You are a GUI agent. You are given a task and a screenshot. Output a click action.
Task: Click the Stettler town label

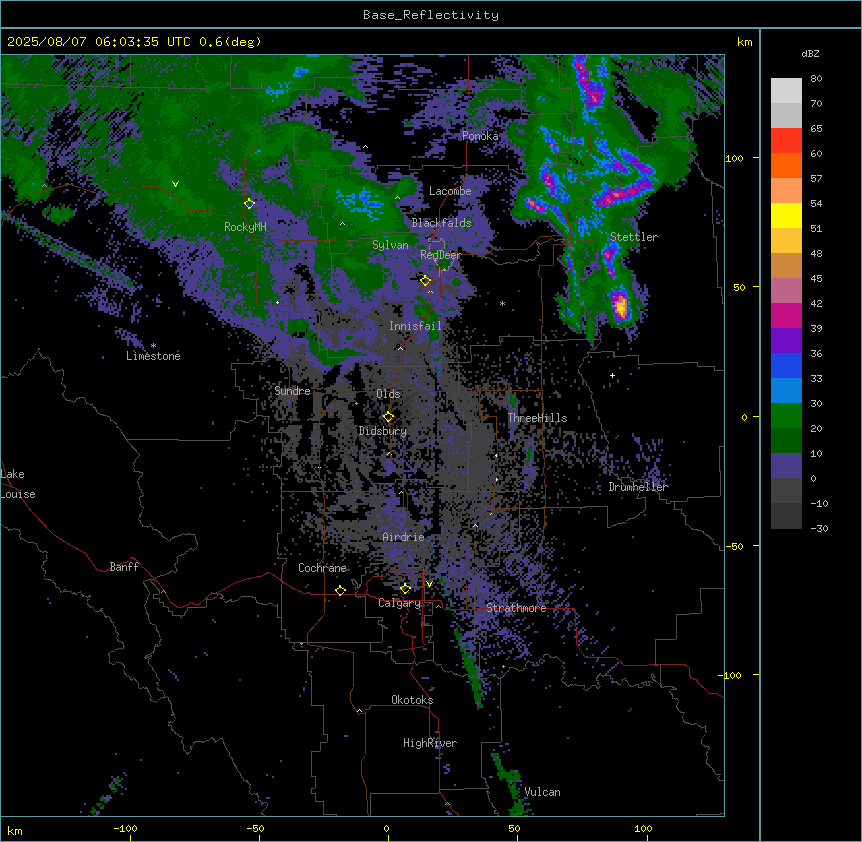[x=634, y=237]
